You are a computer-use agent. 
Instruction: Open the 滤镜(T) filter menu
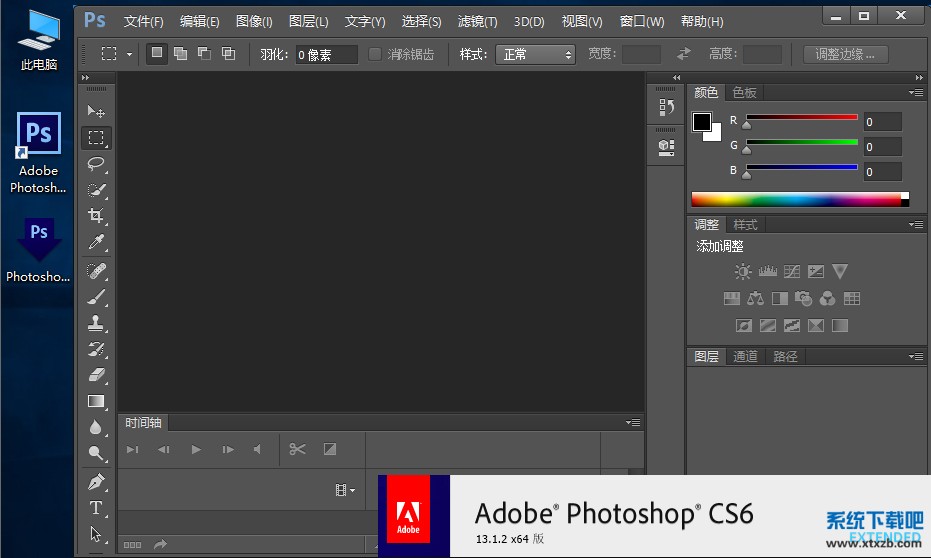477,21
